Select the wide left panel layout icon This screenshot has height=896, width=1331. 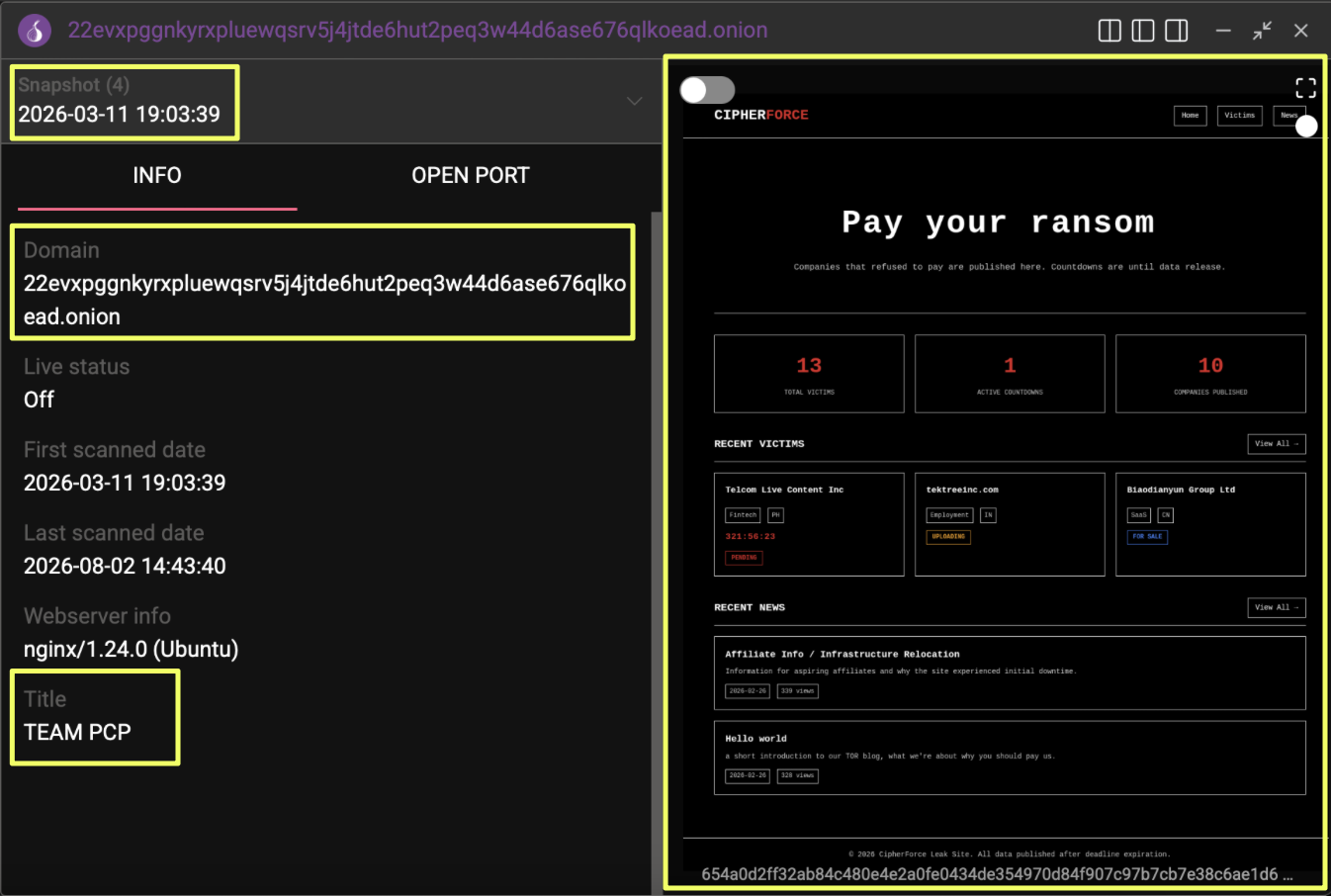click(1177, 31)
